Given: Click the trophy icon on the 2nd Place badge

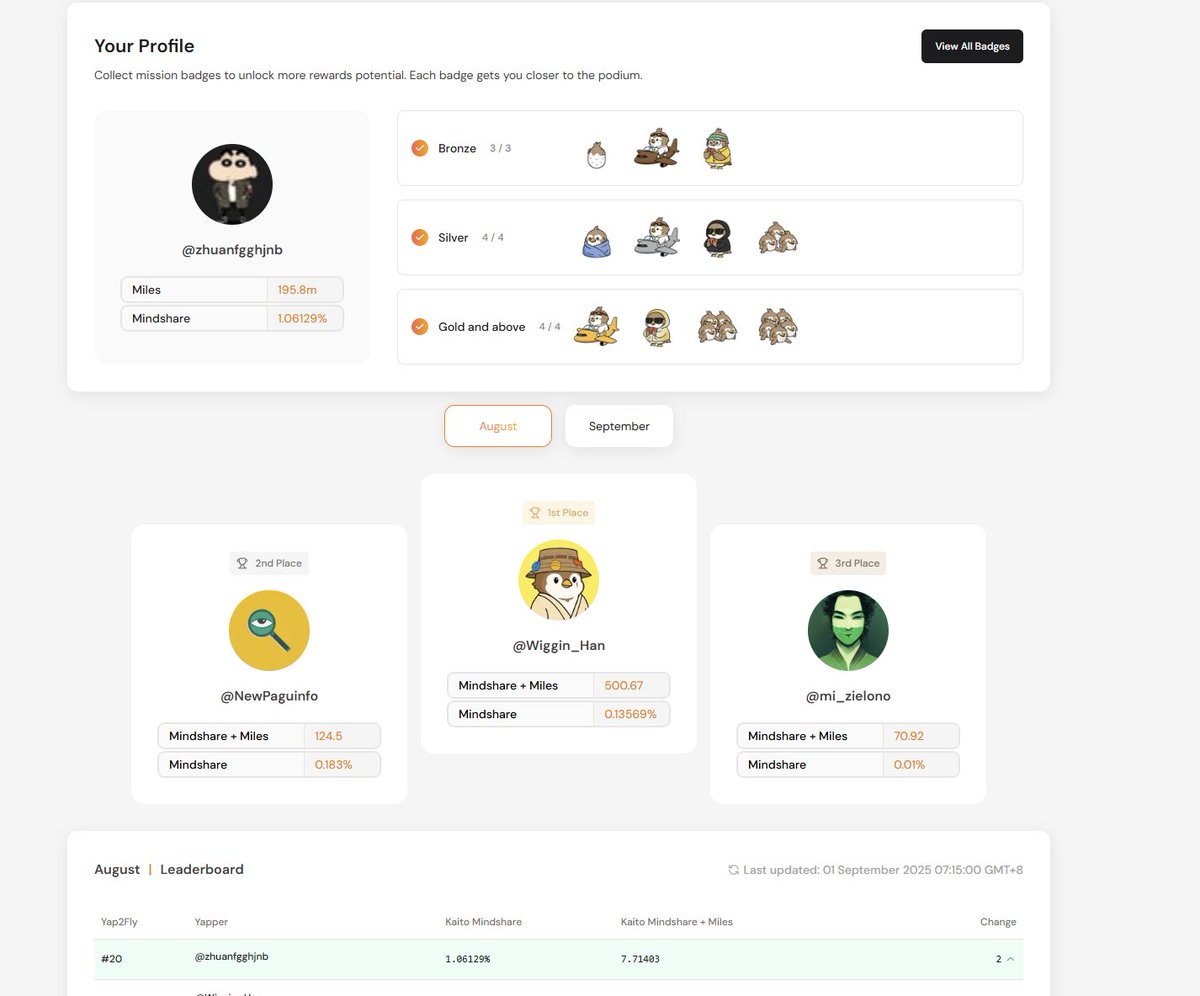Looking at the screenshot, I should (x=242, y=563).
